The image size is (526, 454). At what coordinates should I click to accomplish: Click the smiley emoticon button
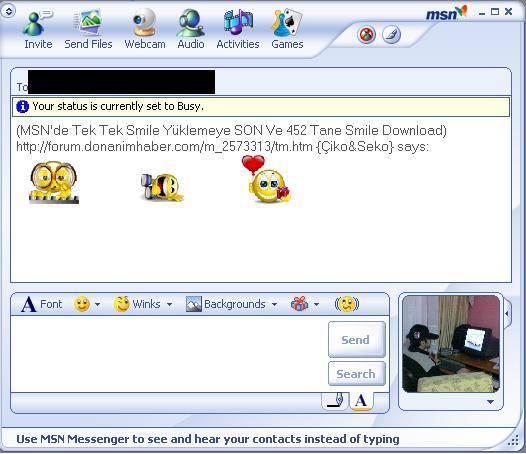tap(82, 304)
